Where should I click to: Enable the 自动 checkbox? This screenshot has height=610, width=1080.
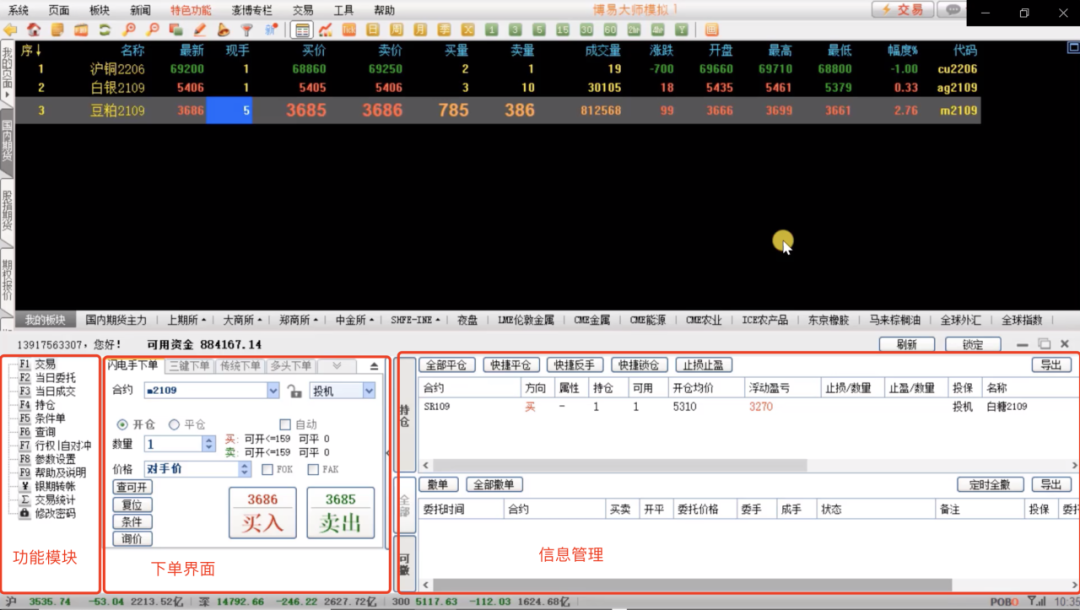coord(285,424)
